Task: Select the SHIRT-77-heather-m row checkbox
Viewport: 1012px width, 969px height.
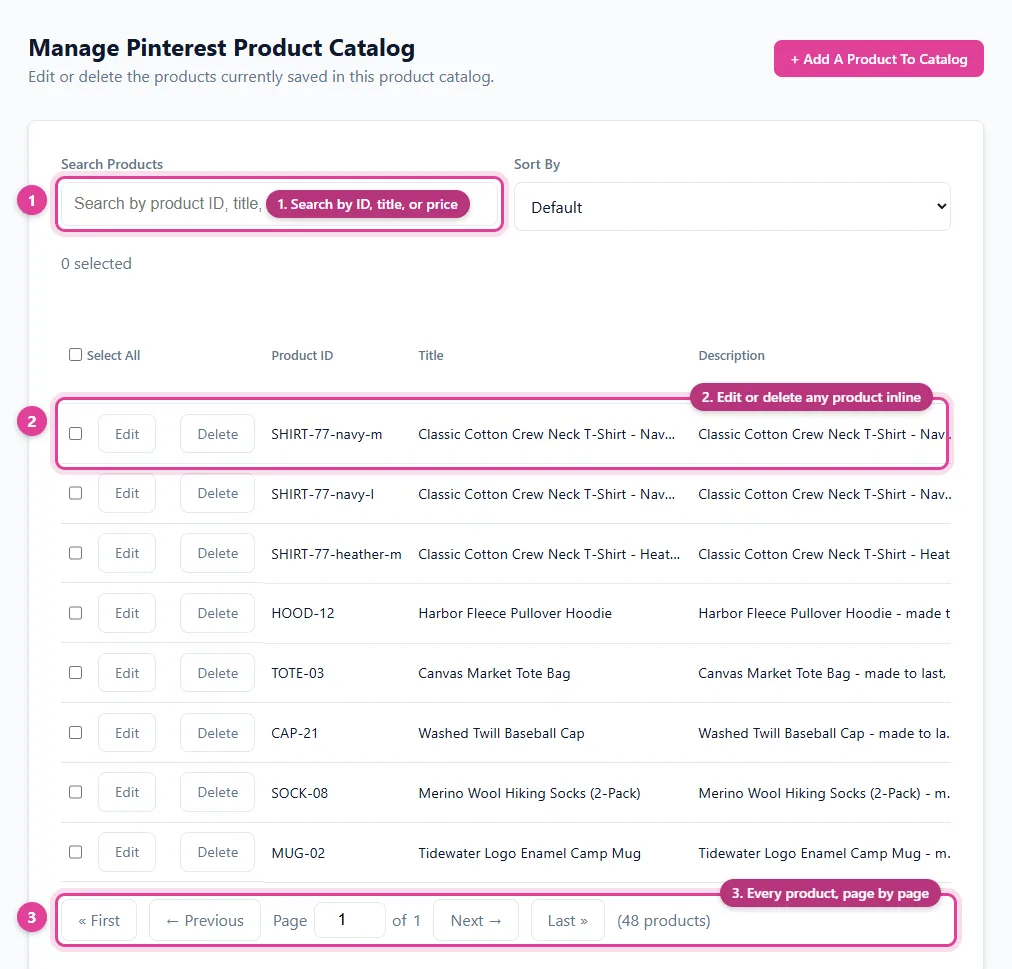Action: (x=76, y=553)
